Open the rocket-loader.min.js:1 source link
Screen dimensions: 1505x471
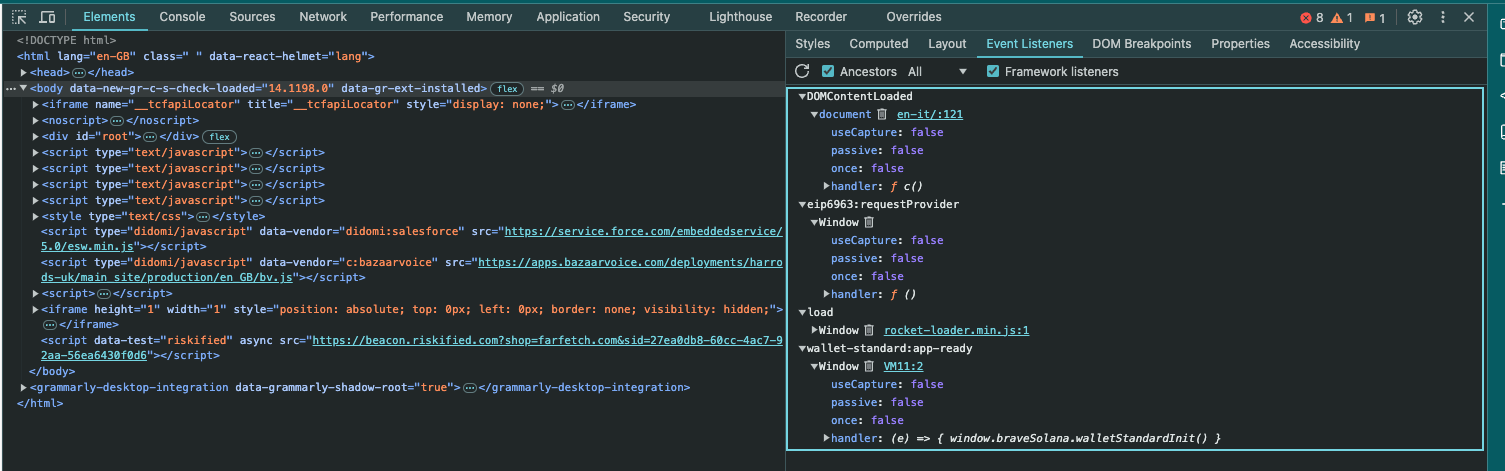(956, 330)
